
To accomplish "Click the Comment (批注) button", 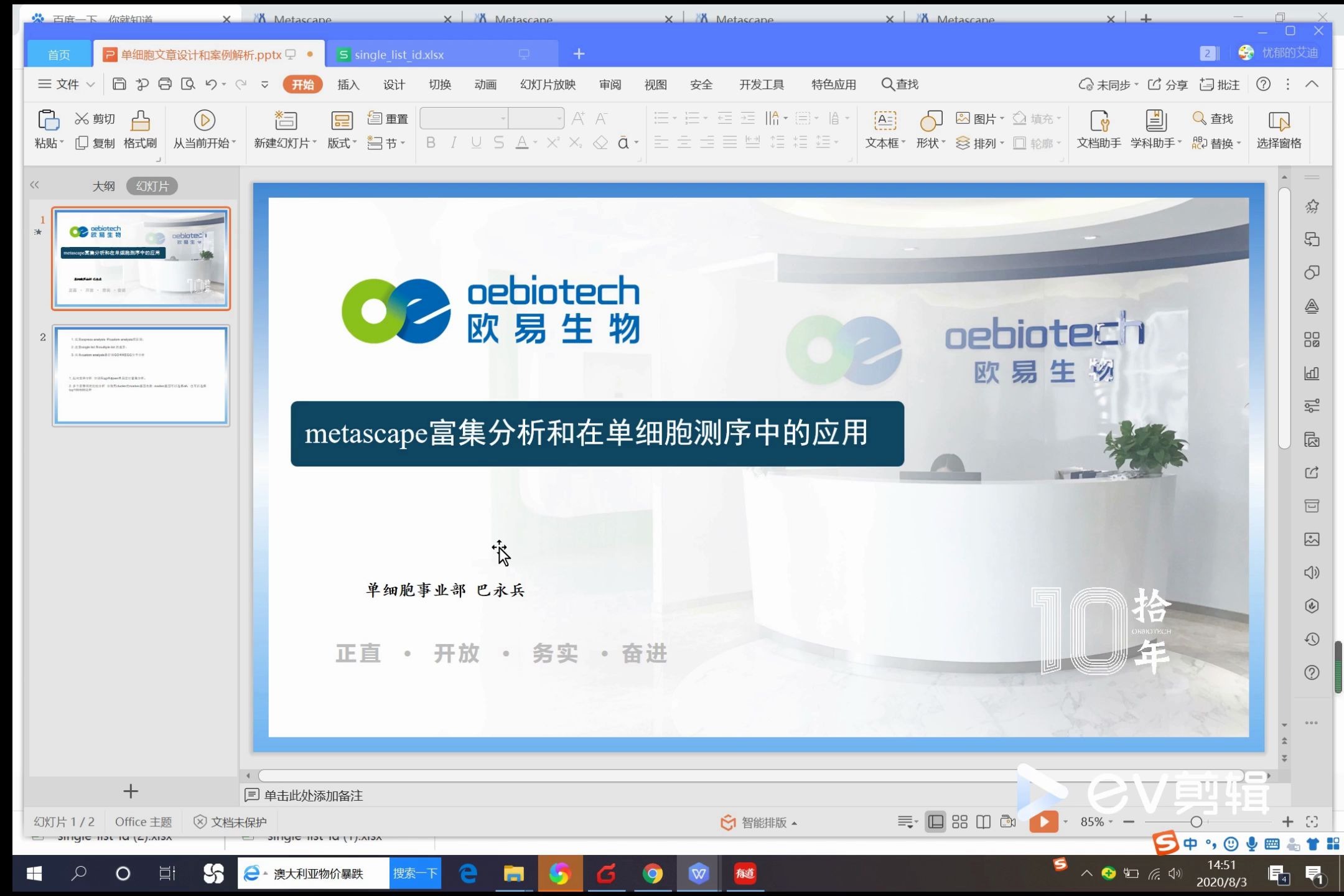I will coord(1220,84).
